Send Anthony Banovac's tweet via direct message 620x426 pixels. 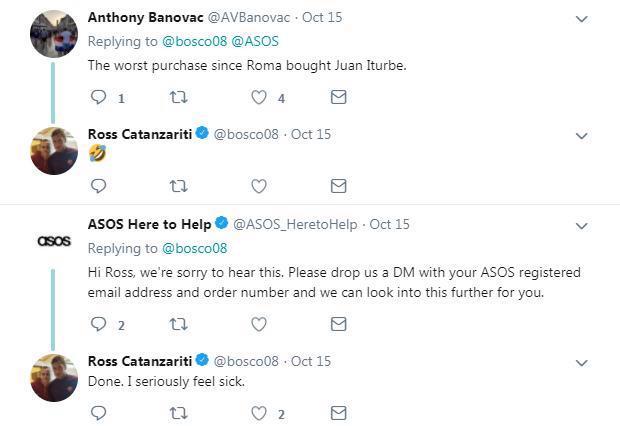pos(338,98)
